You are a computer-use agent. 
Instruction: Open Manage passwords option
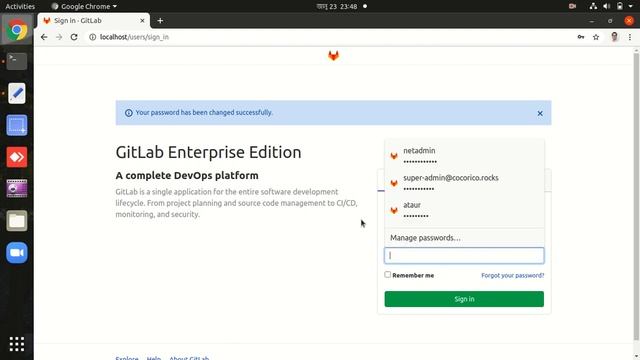(464, 238)
